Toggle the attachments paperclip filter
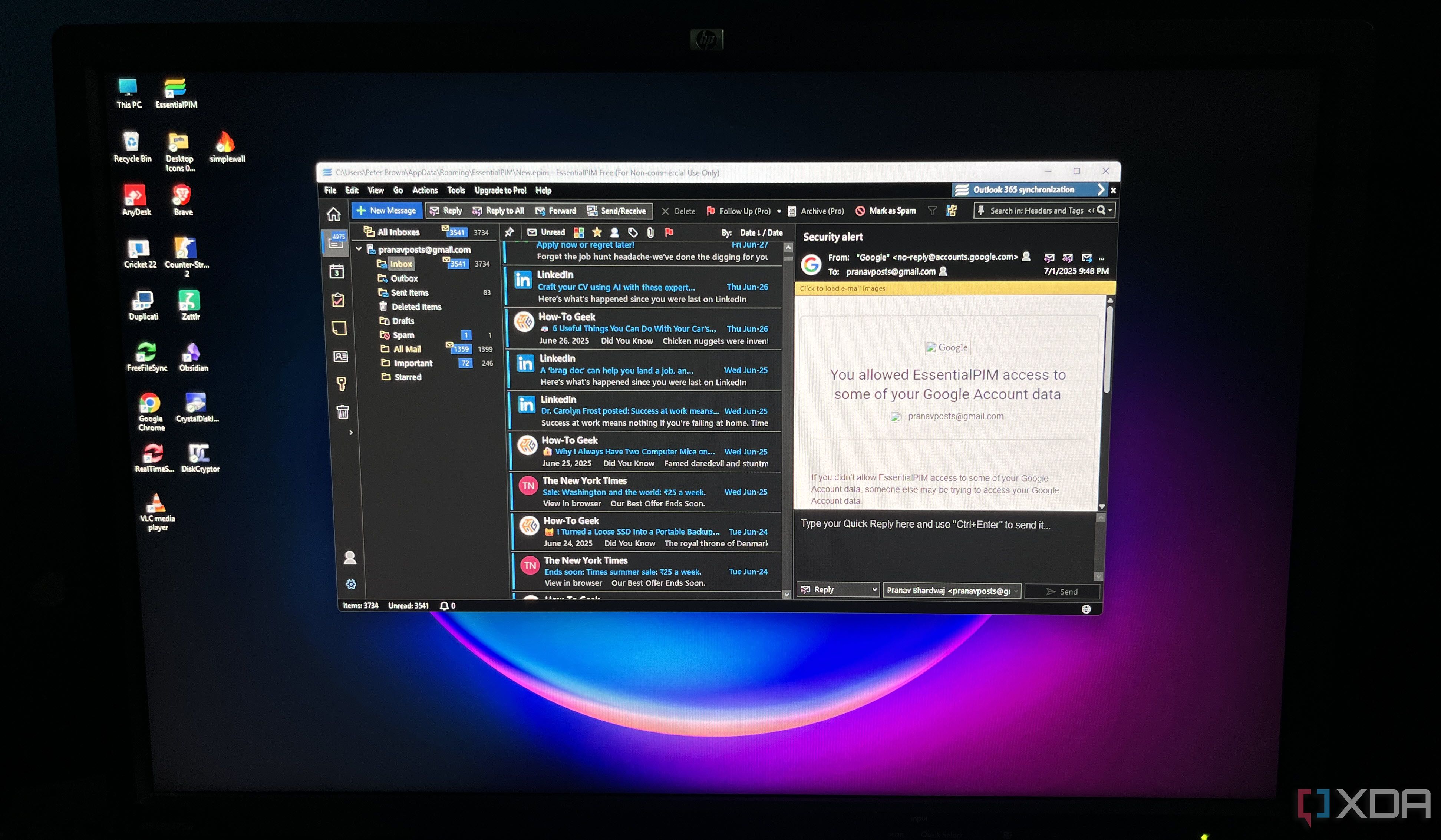The image size is (1441, 840). [650, 232]
